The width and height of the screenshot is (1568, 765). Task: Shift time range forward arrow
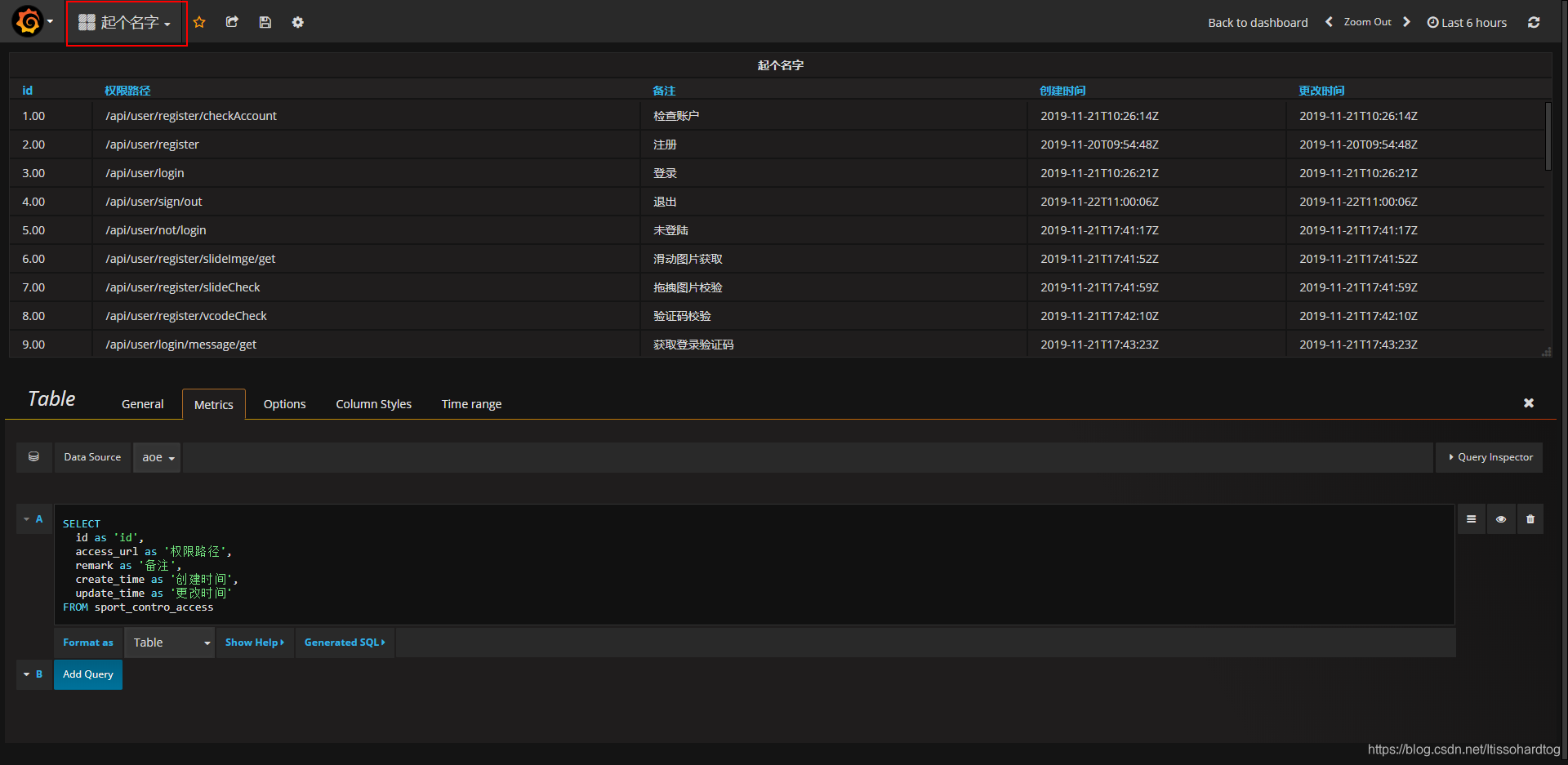coord(1406,22)
